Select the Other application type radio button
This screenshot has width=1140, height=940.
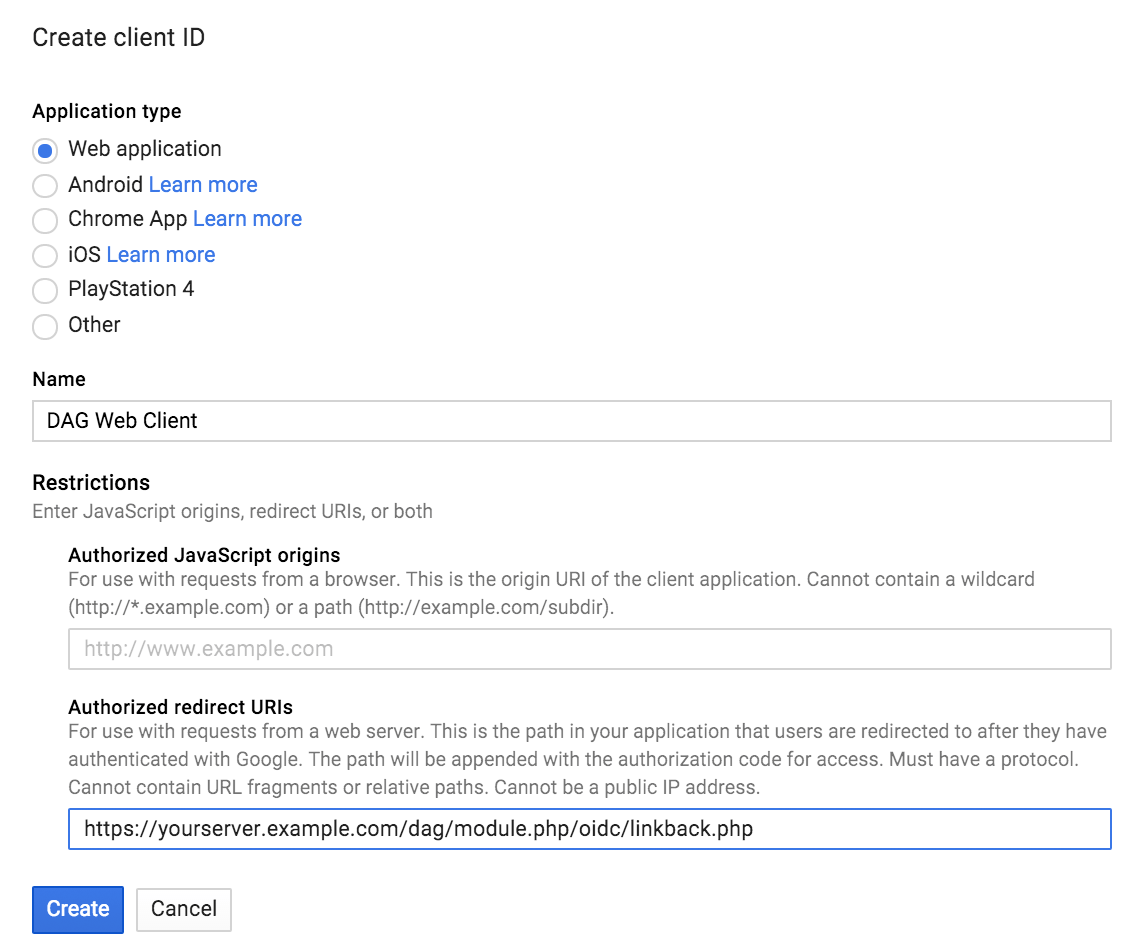click(x=44, y=326)
